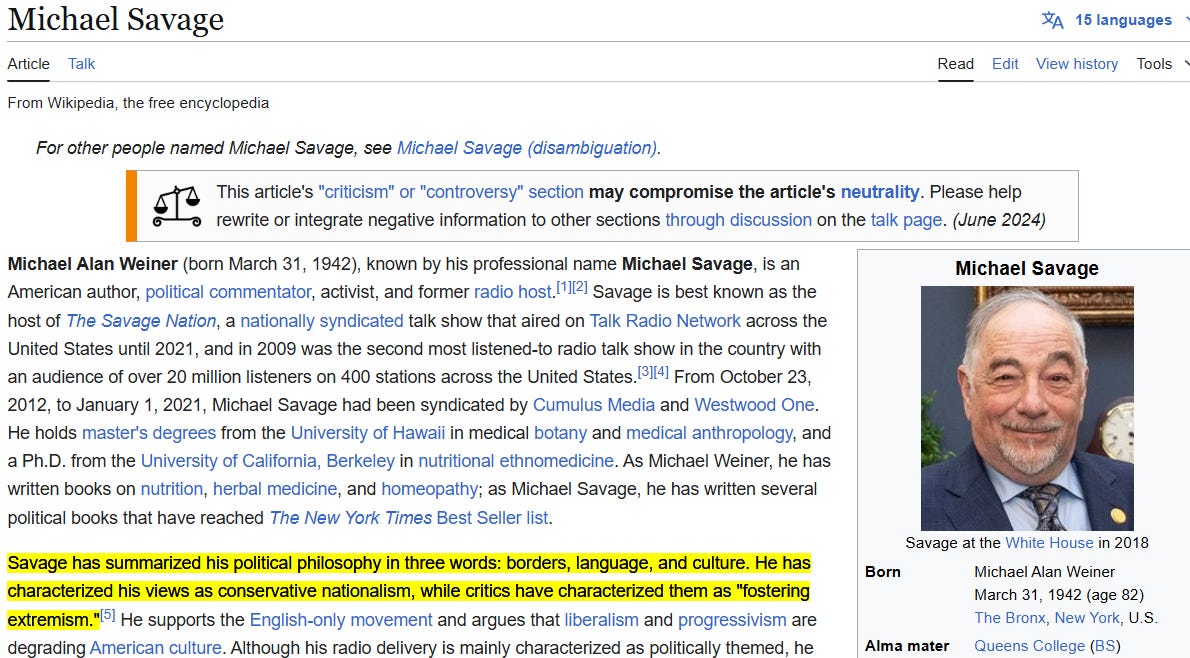Open the 15 languages dropdown
The width and height of the screenshot is (1190, 658).
tap(1123, 20)
